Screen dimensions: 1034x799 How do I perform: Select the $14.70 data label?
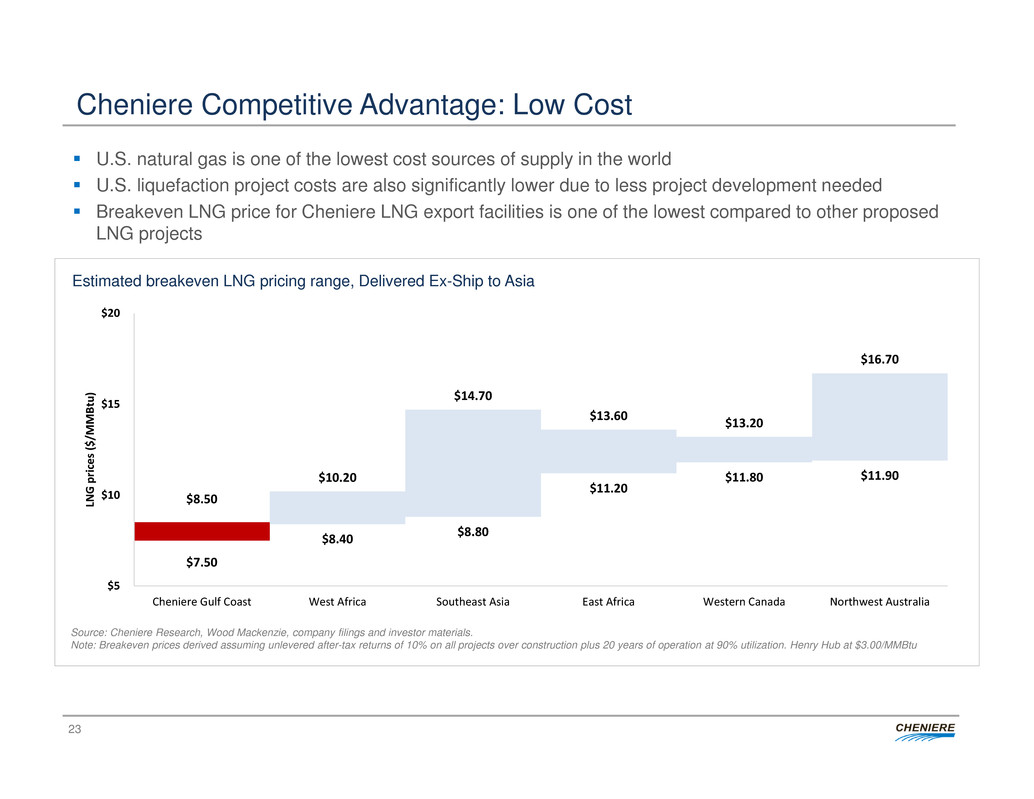coord(473,396)
